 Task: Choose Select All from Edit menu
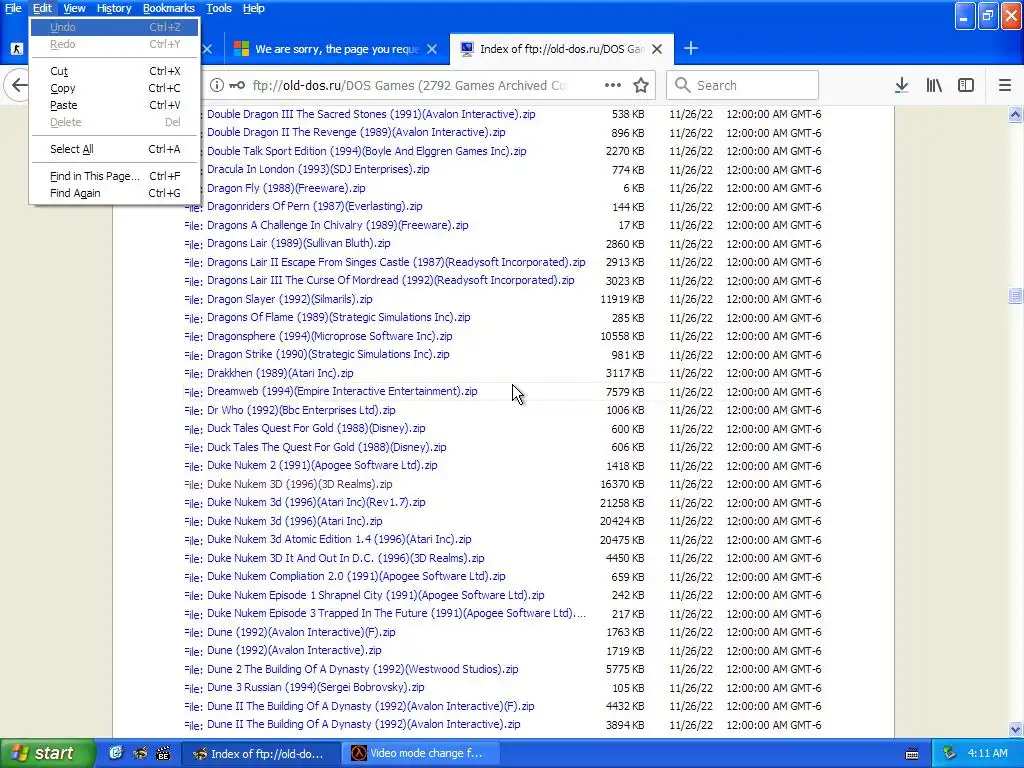click(114, 149)
